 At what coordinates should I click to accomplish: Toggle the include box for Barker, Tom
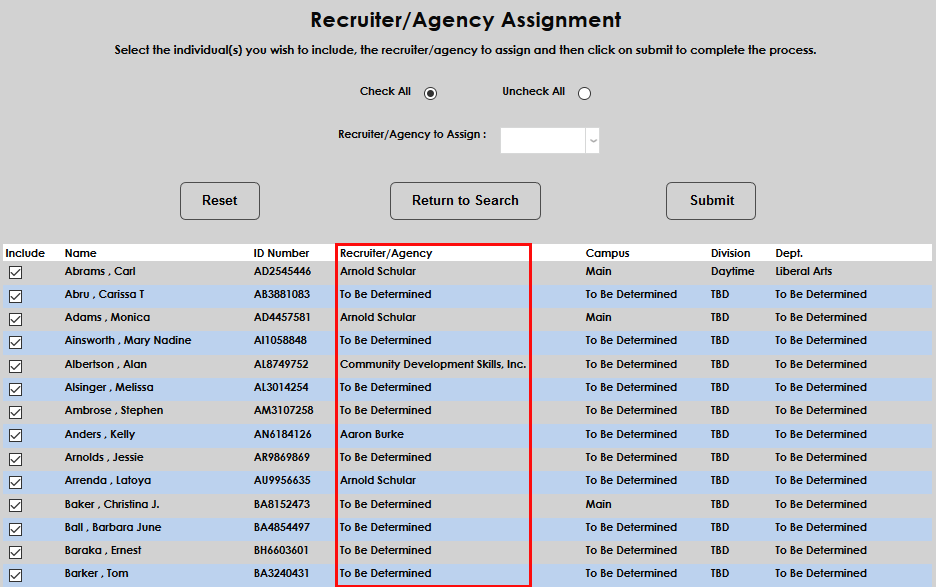pos(15,573)
